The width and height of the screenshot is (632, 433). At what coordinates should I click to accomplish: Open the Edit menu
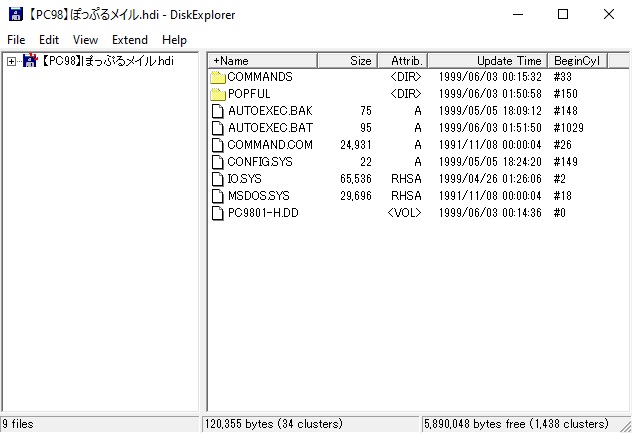point(49,40)
